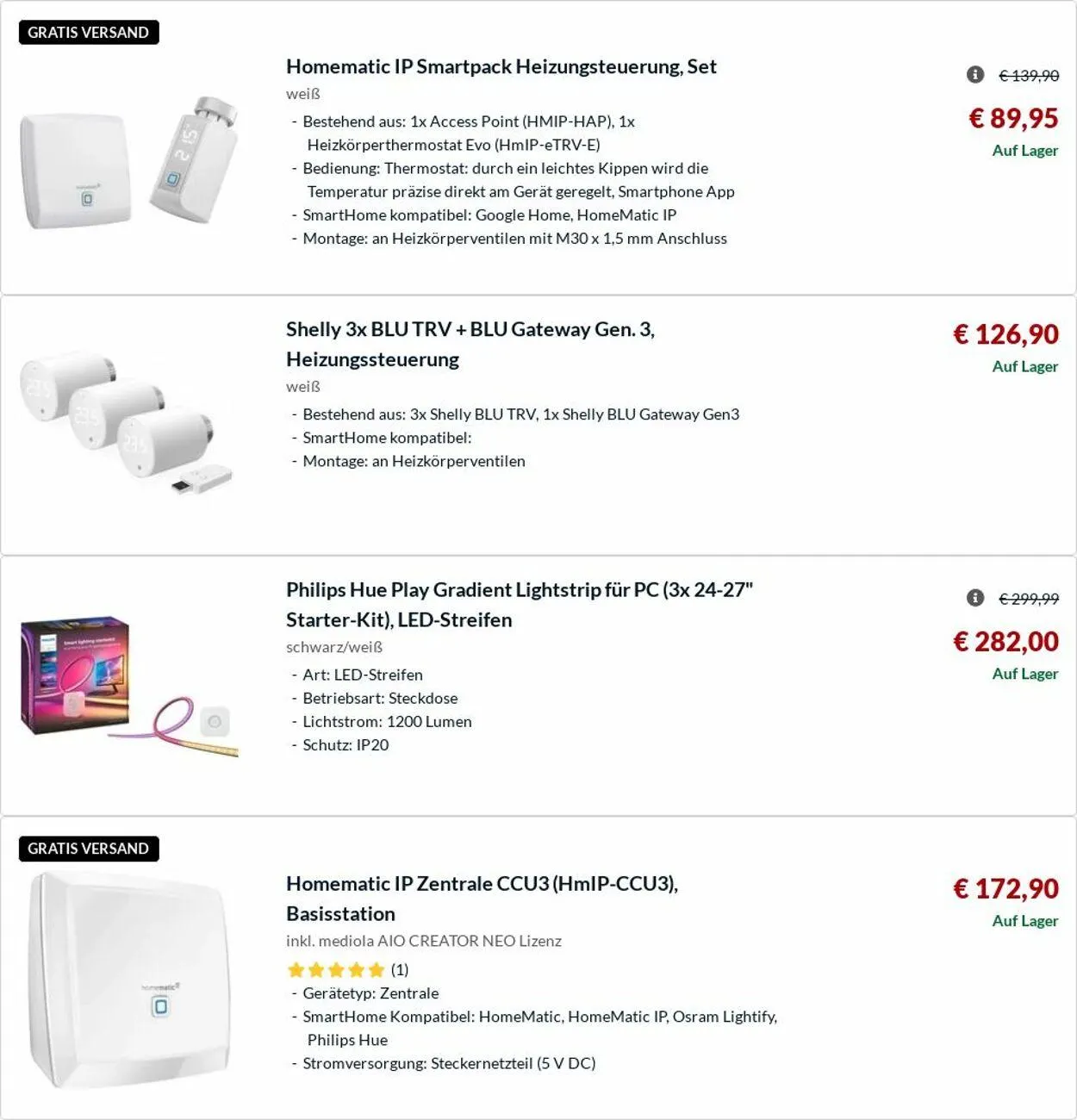
Task: Click Gratis Versand badge on Smartpack
Action: point(89,33)
